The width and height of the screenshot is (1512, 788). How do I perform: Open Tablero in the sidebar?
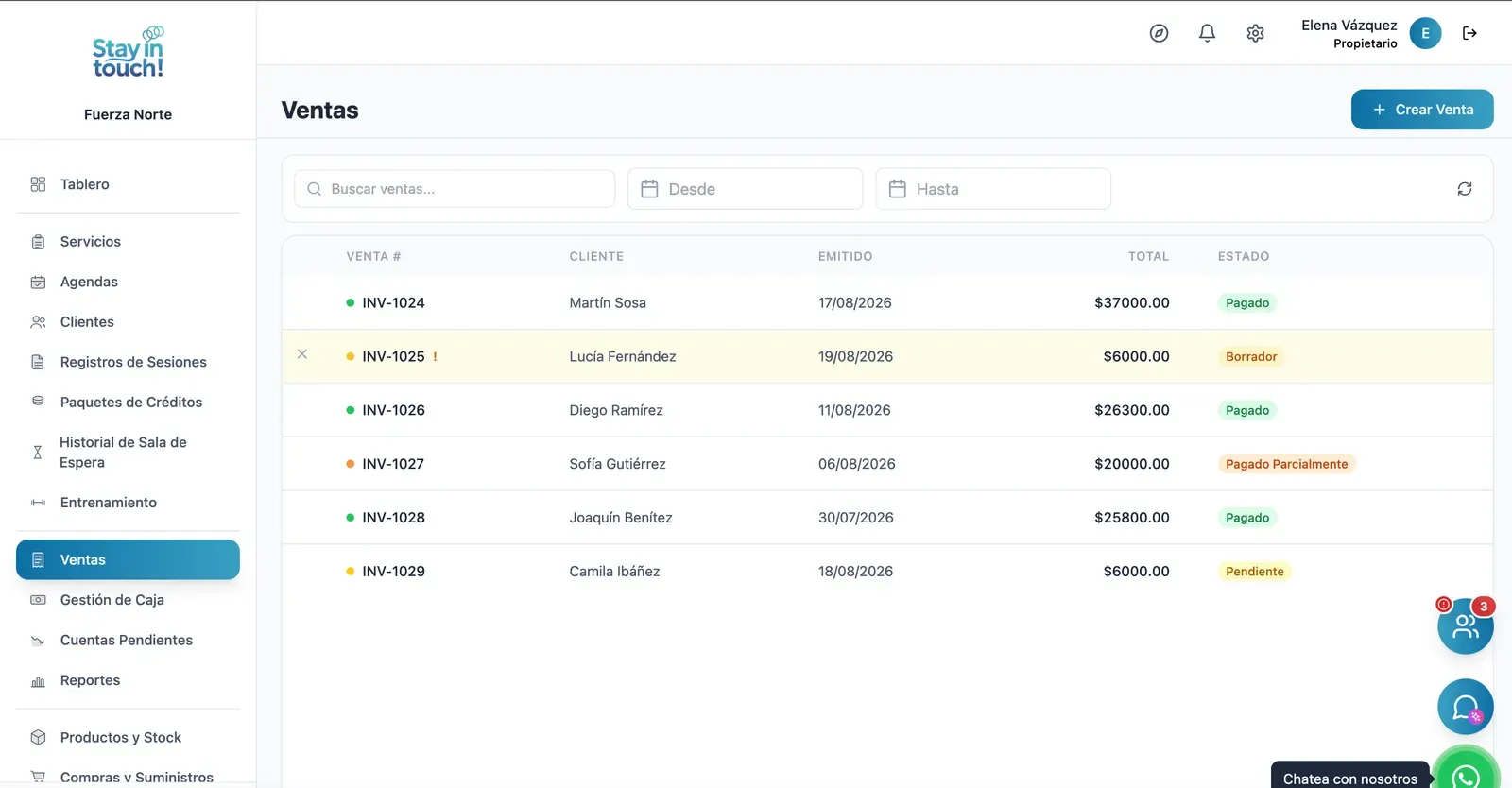click(x=128, y=184)
